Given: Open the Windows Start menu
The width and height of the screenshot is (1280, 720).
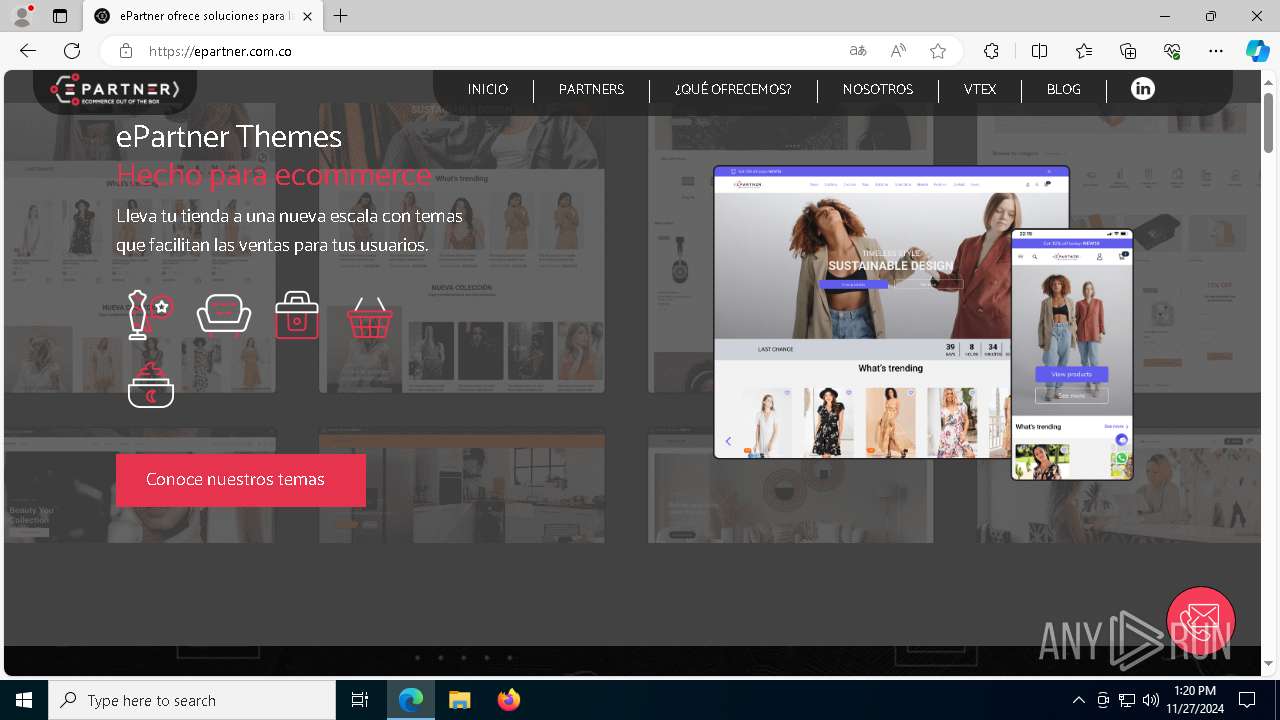Looking at the screenshot, I should [24, 700].
